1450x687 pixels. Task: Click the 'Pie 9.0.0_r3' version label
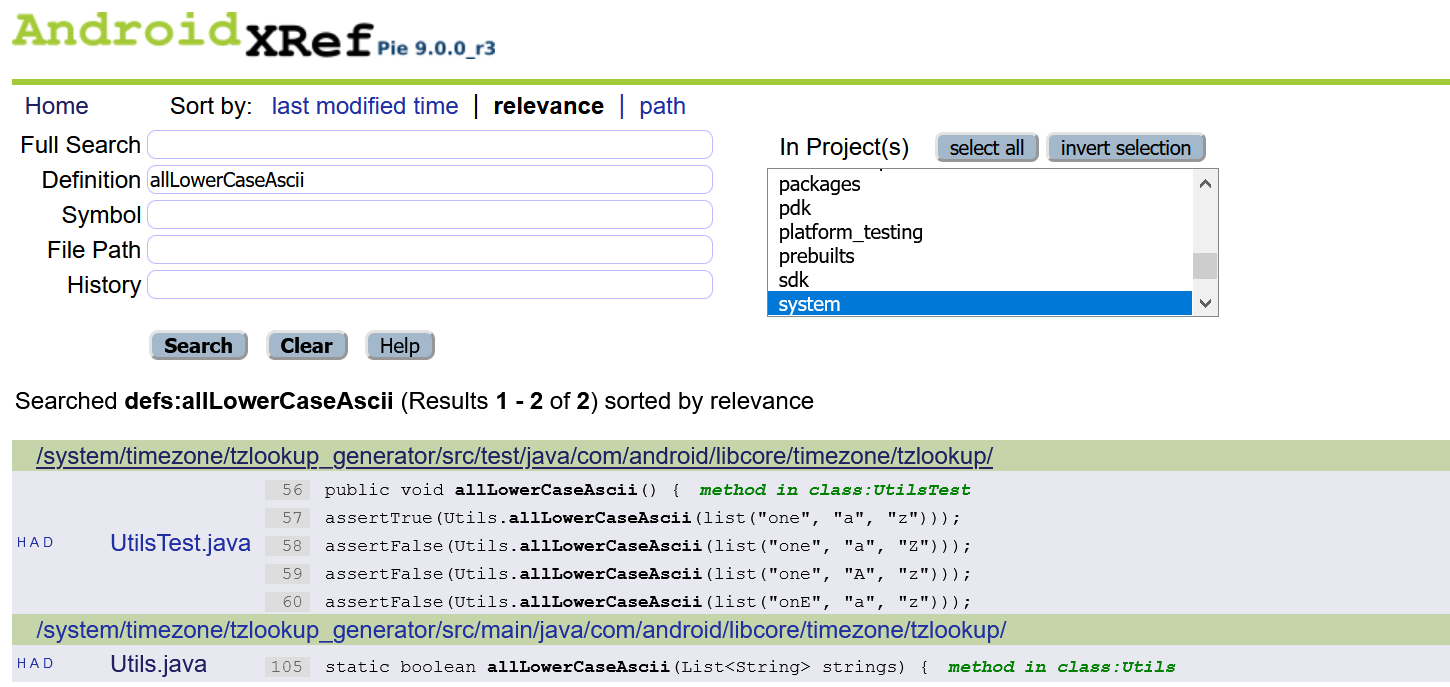tap(437, 47)
